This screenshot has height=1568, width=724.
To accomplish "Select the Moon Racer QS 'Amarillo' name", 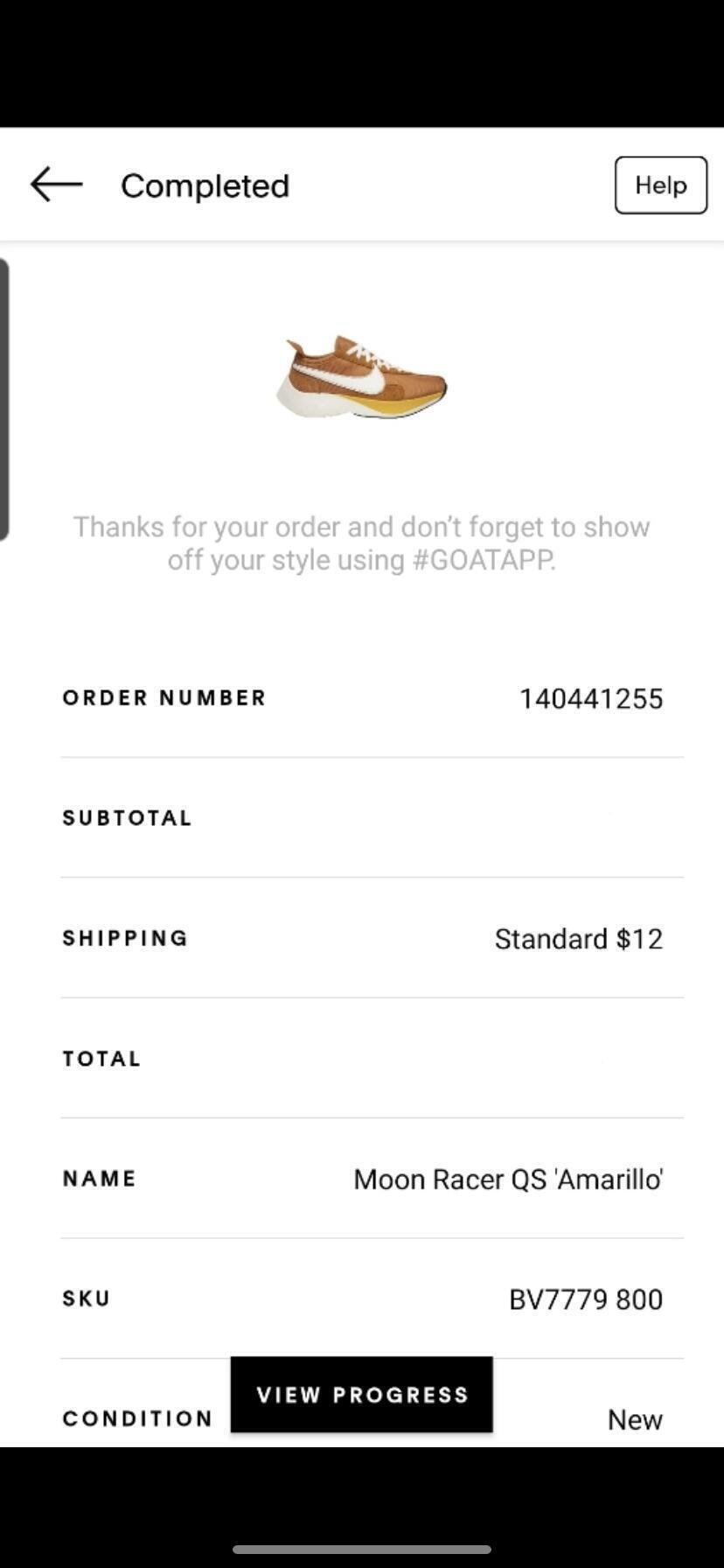I will [x=507, y=1179].
